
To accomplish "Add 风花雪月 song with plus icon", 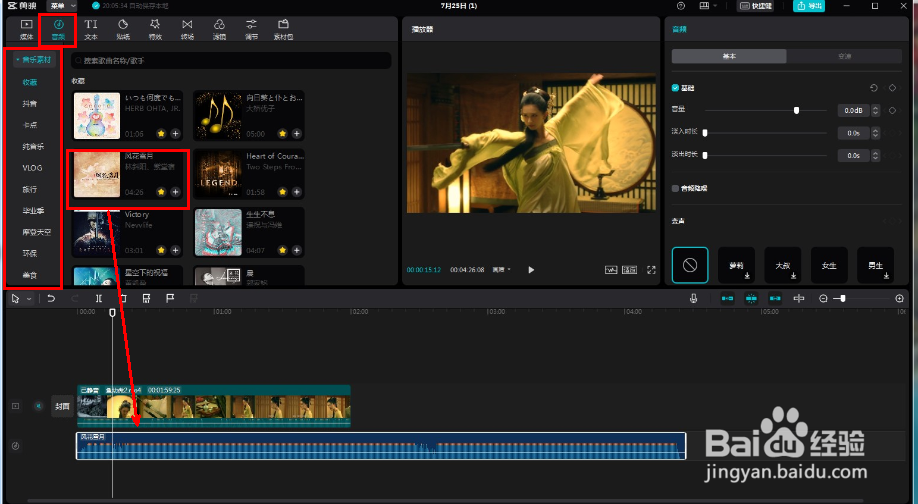I will 175,192.
